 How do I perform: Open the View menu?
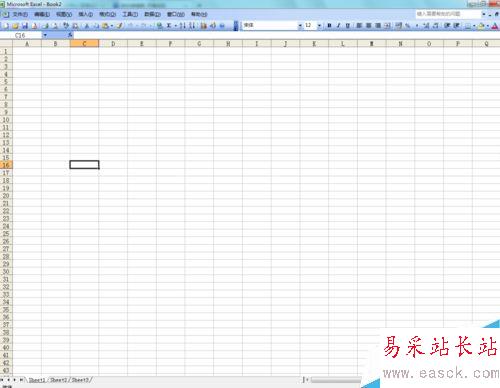point(64,14)
